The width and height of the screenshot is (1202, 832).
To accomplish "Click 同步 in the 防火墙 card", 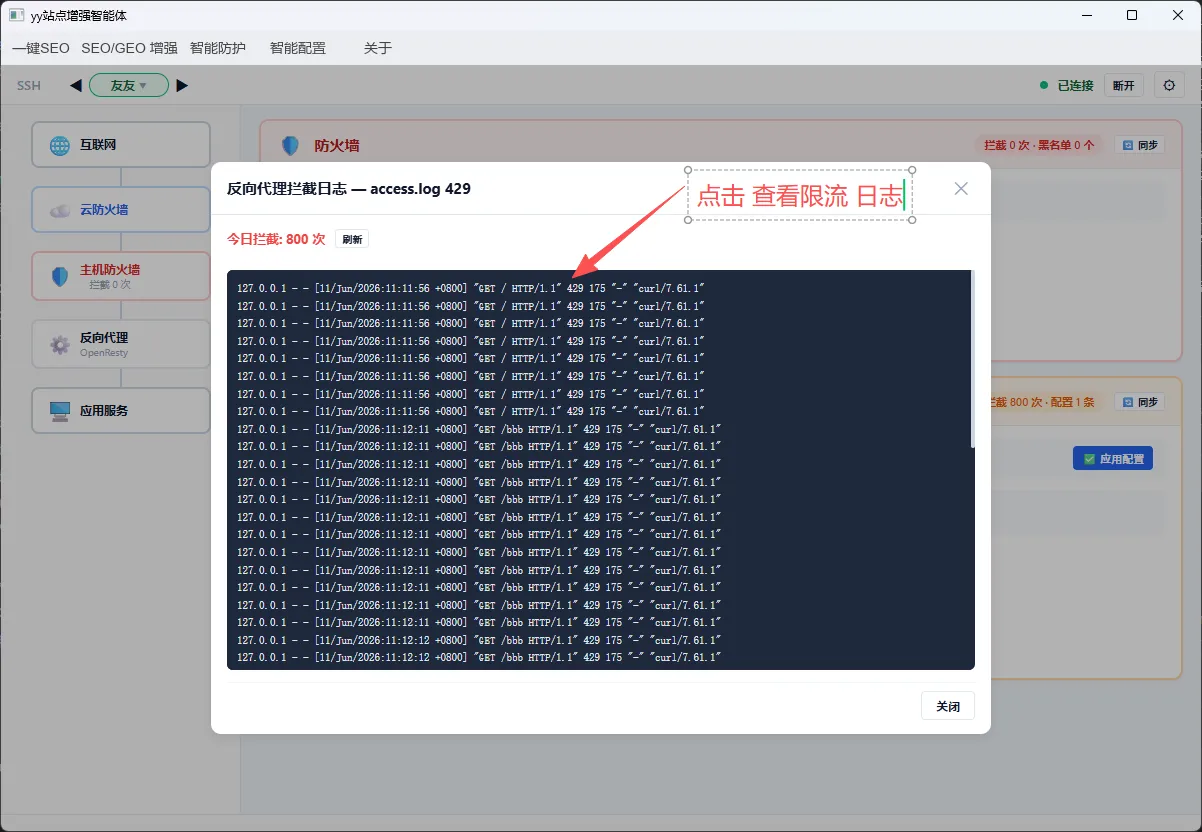I will click(x=1140, y=145).
